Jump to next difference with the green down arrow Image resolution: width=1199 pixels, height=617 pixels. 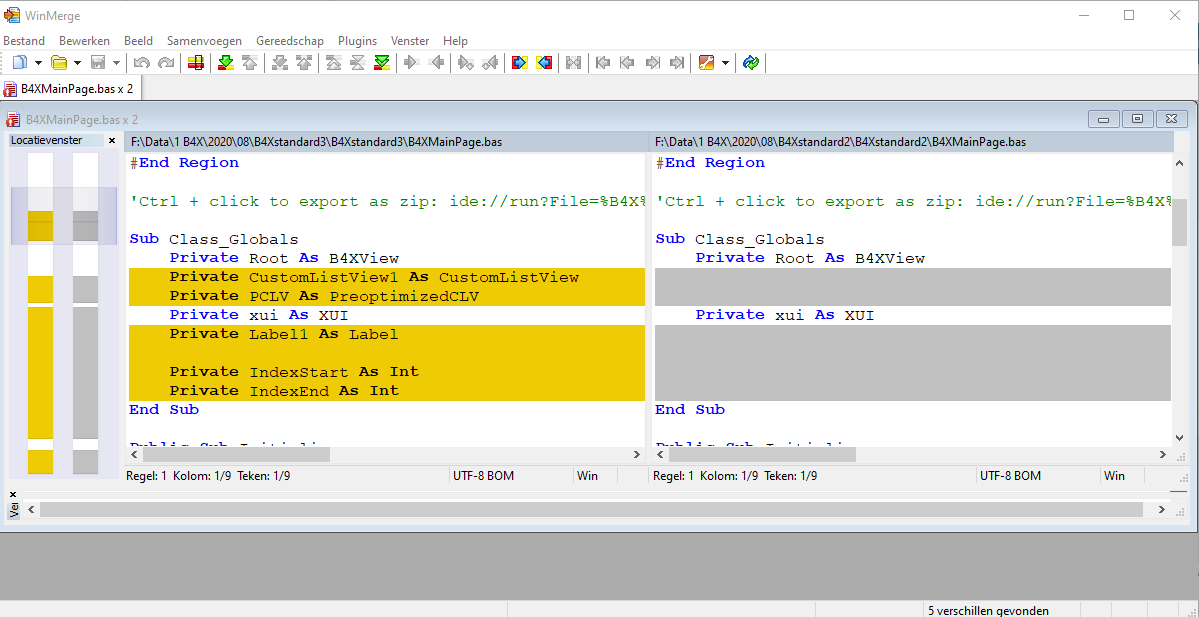click(226, 63)
